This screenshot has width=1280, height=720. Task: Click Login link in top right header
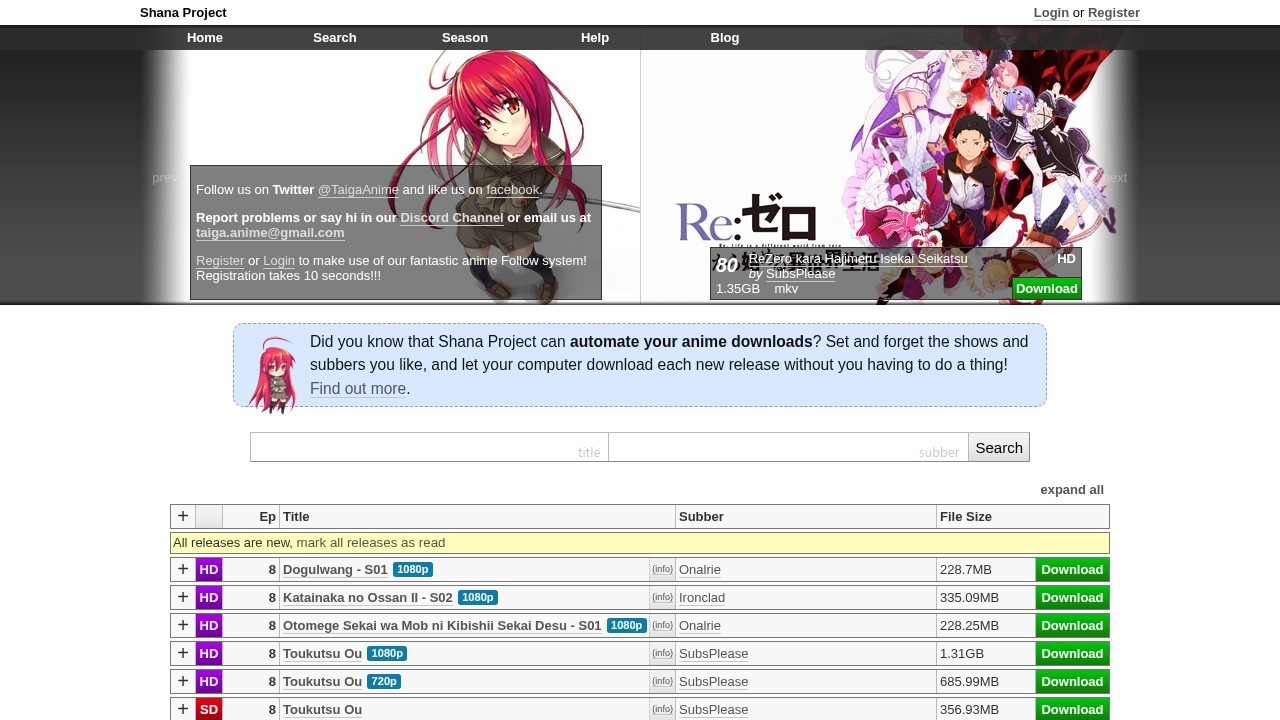click(x=1051, y=13)
